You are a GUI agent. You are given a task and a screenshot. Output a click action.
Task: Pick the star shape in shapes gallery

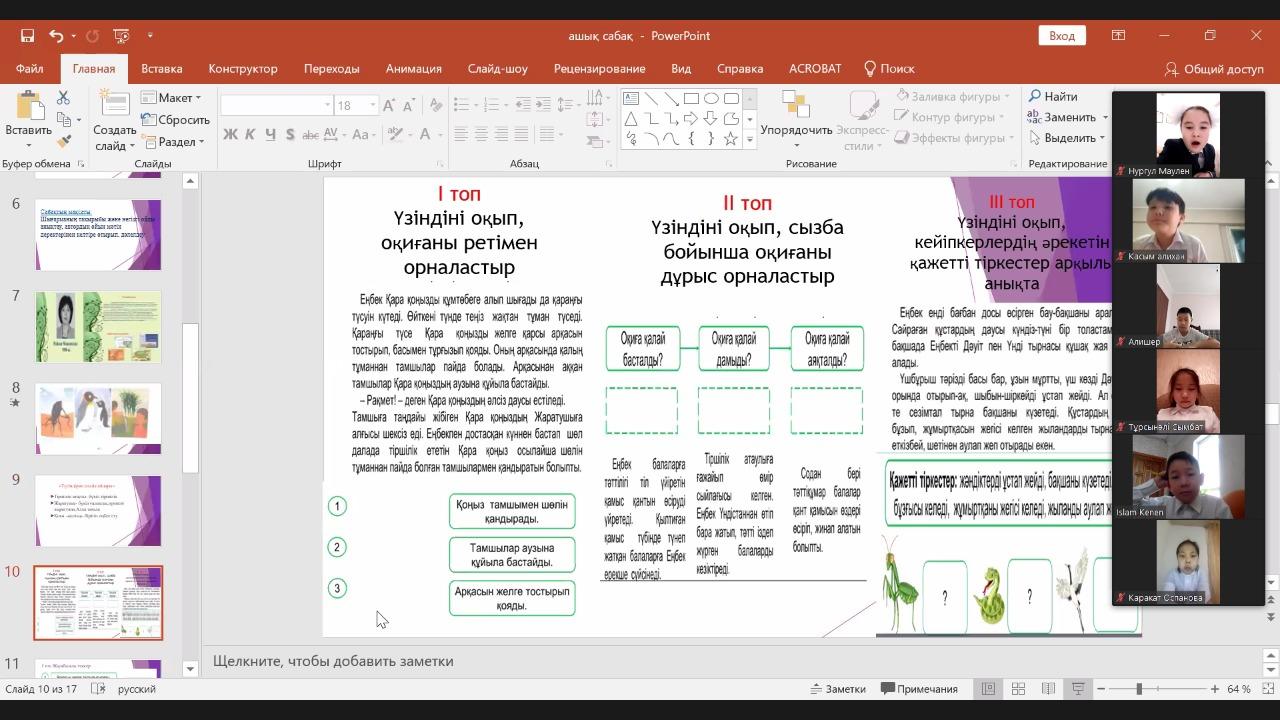click(731, 139)
